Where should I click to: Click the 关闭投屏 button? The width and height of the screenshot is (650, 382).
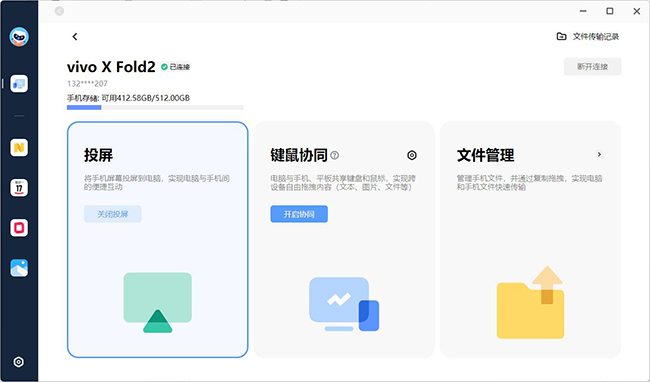[x=113, y=214]
